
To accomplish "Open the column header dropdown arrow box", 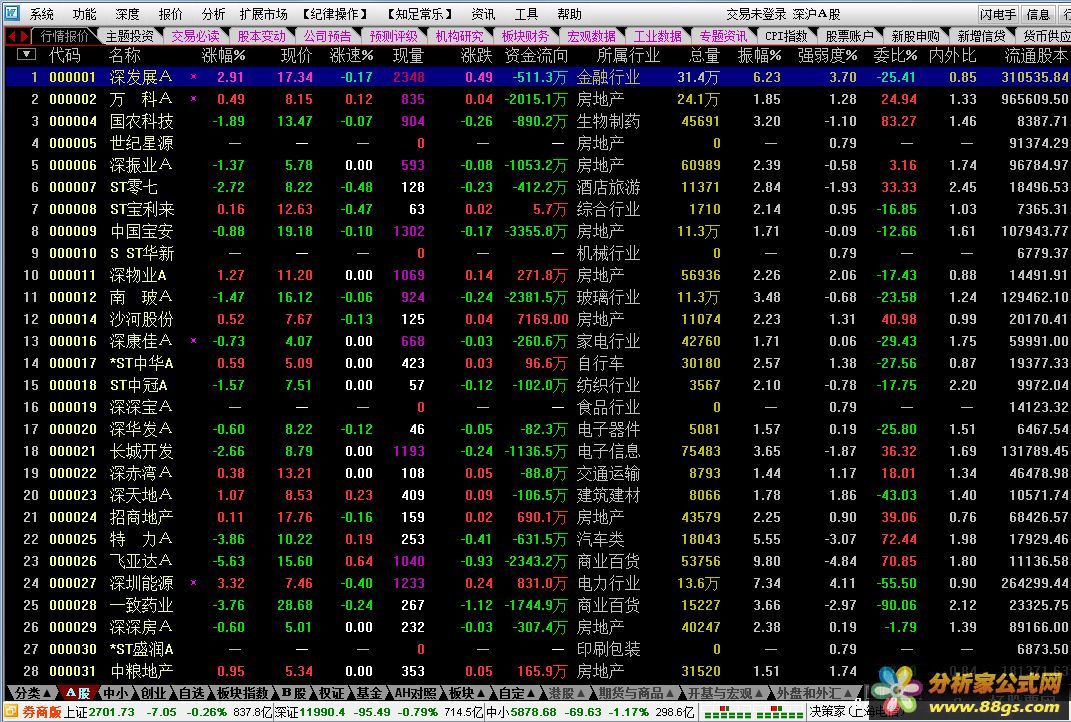I will tap(26, 55).
